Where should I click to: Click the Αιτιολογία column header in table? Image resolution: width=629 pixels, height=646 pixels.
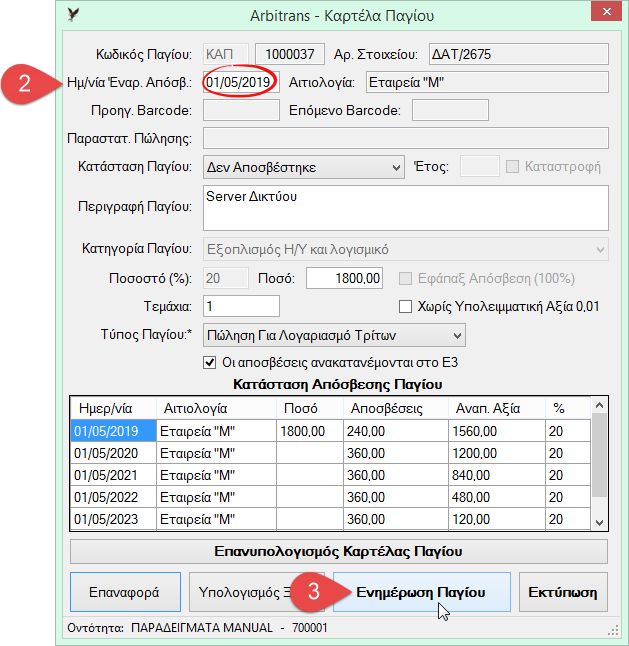(x=216, y=408)
